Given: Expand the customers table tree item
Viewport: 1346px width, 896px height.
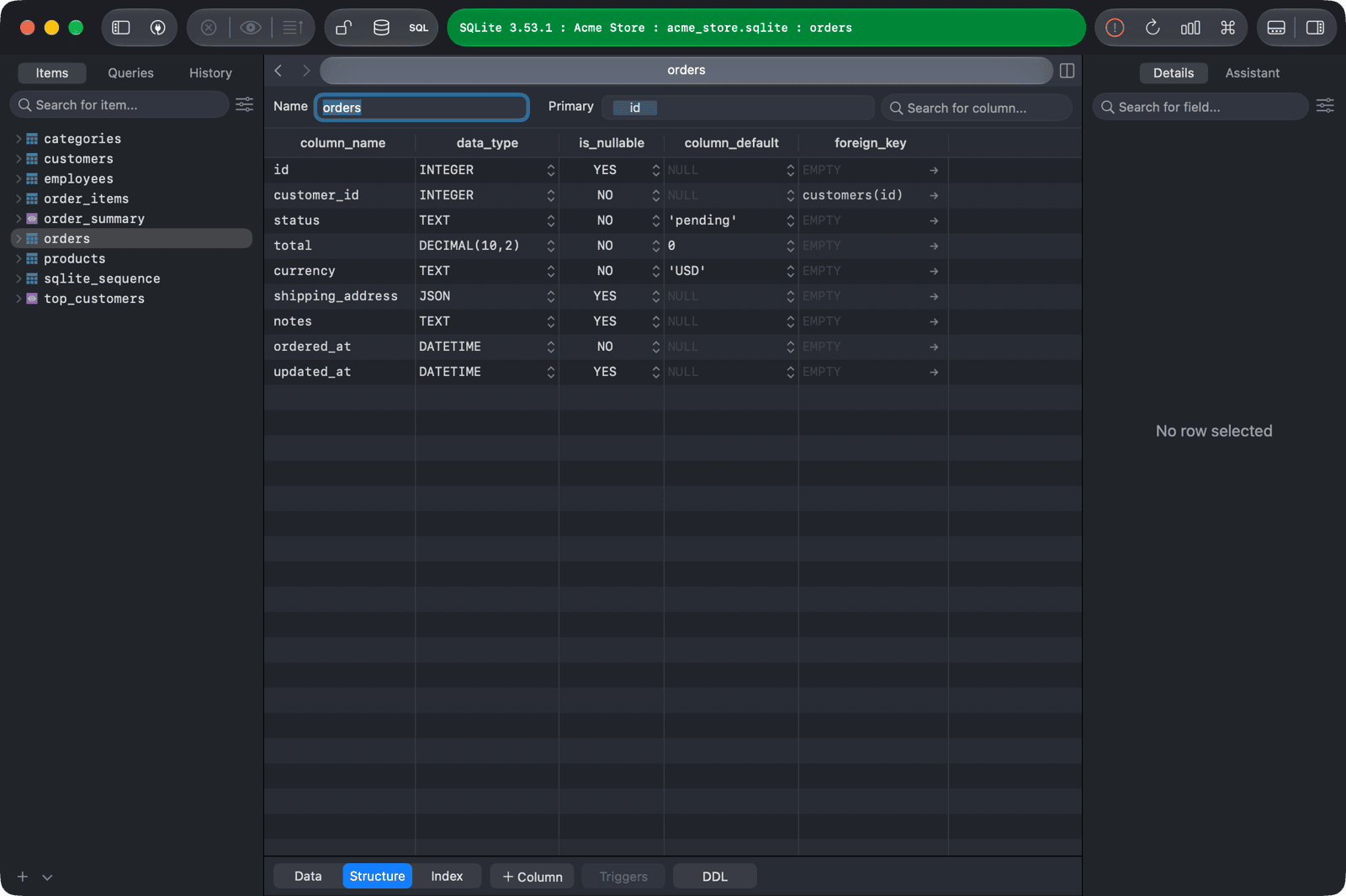Looking at the screenshot, I should click(19, 159).
